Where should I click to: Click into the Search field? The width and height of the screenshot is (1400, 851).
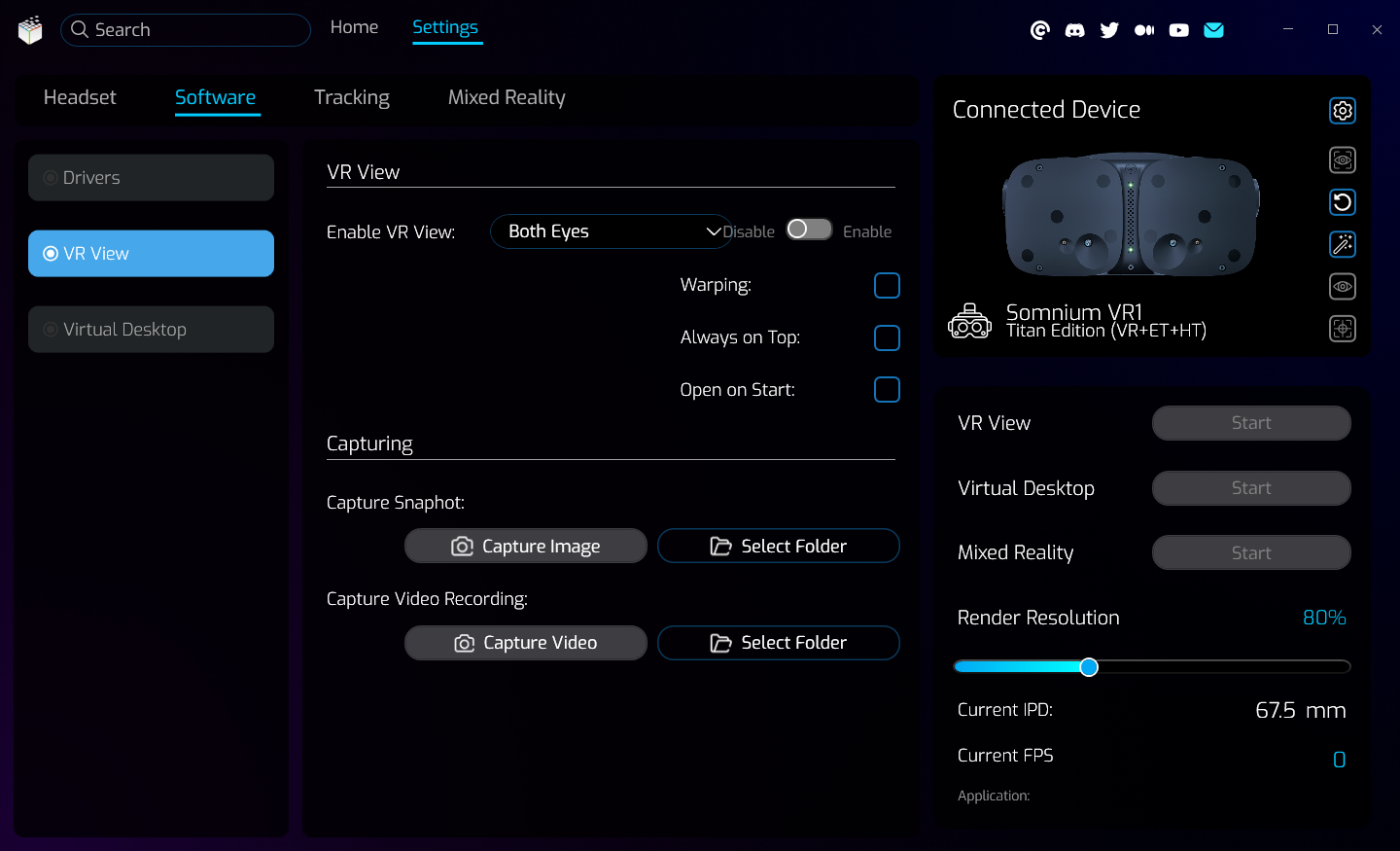coord(186,30)
